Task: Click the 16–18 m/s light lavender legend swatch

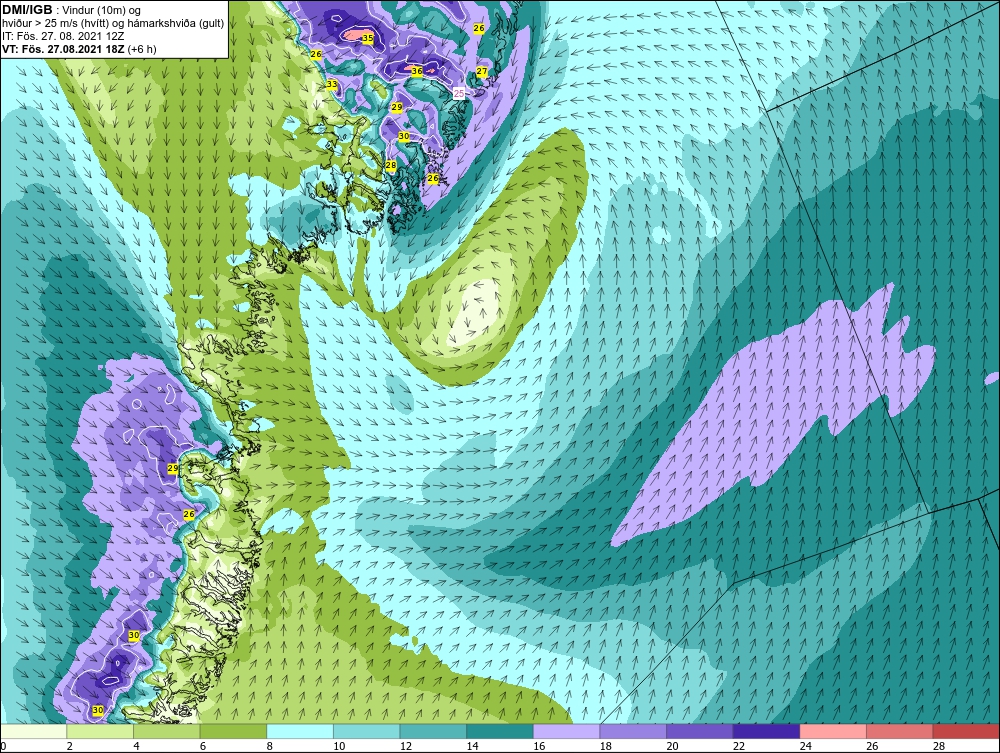Action: (566, 731)
